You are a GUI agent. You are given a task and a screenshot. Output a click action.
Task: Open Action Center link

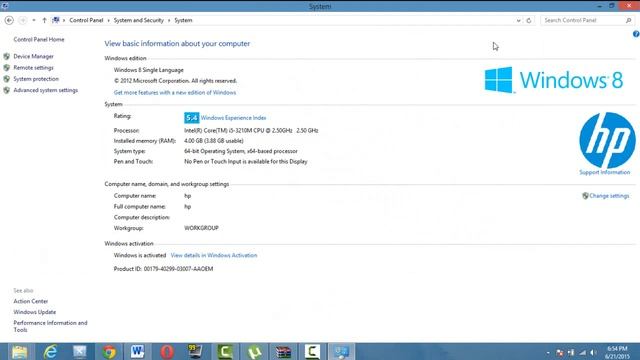[31, 301]
